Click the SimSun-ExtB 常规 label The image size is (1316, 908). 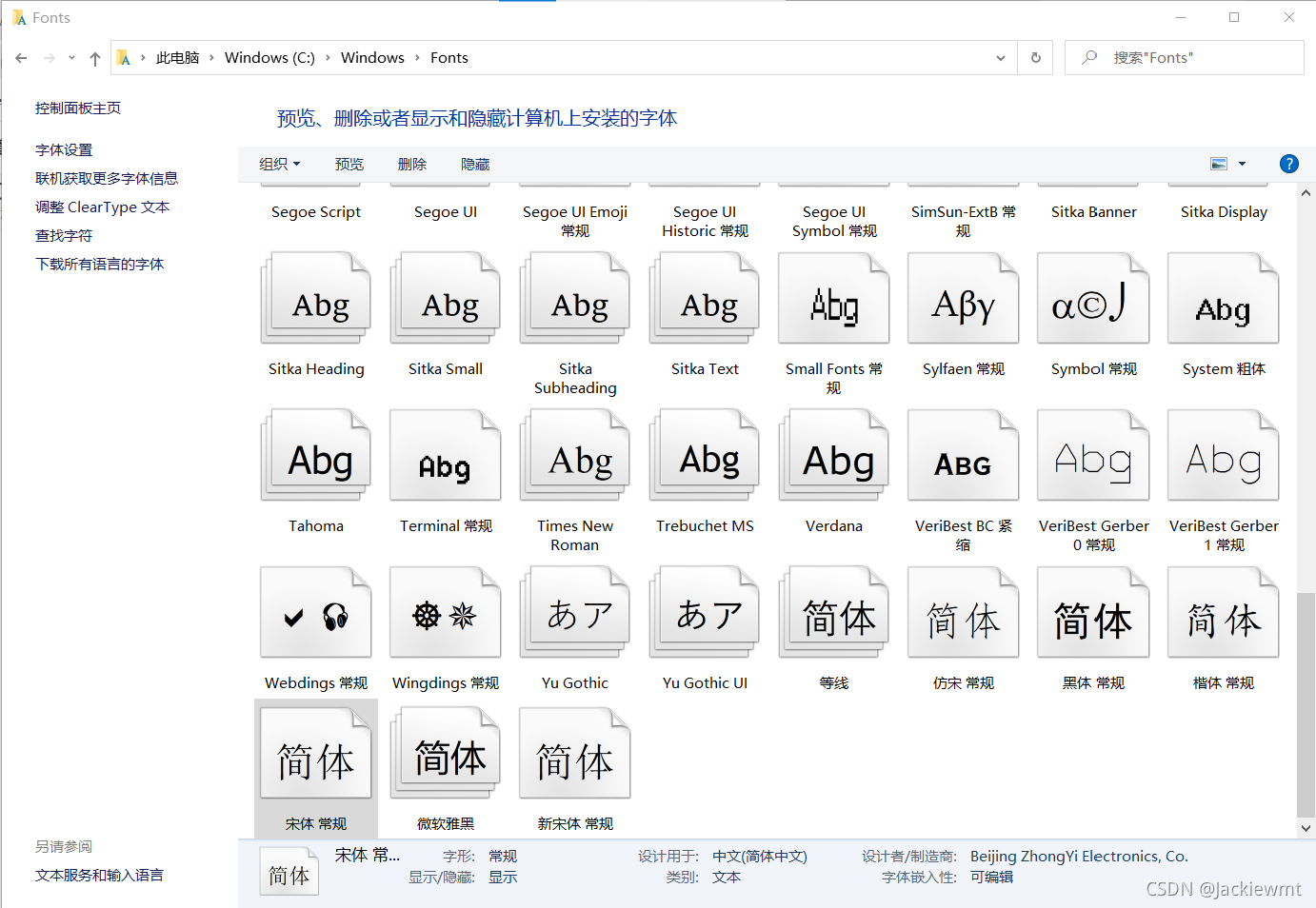click(x=964, y=221)
